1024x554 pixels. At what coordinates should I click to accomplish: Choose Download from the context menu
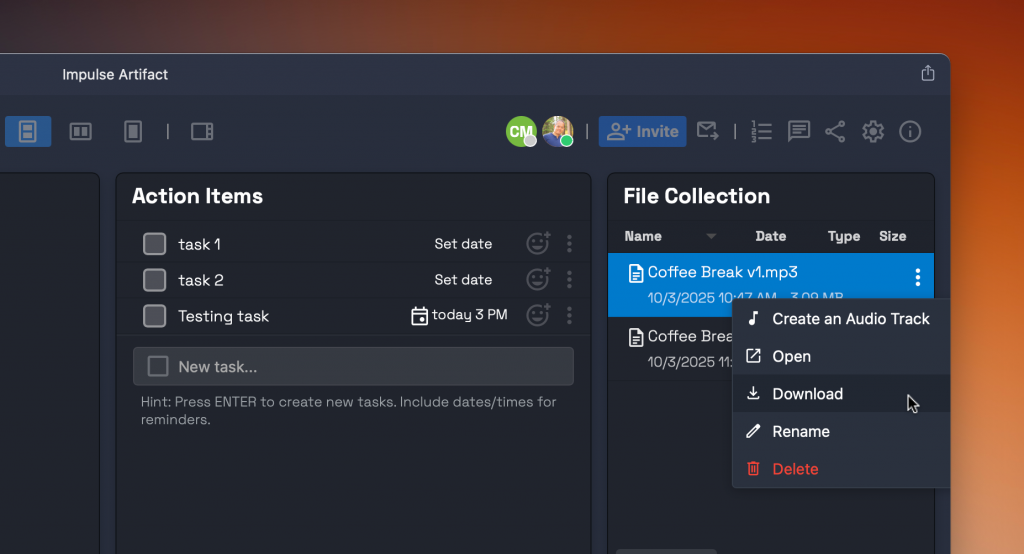click(807, 394)
